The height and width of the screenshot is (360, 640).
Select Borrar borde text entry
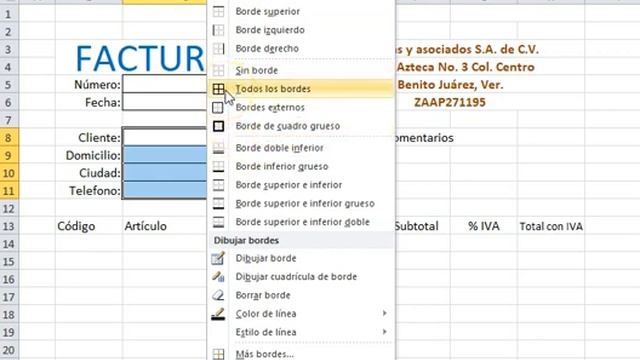coord(263,295)
